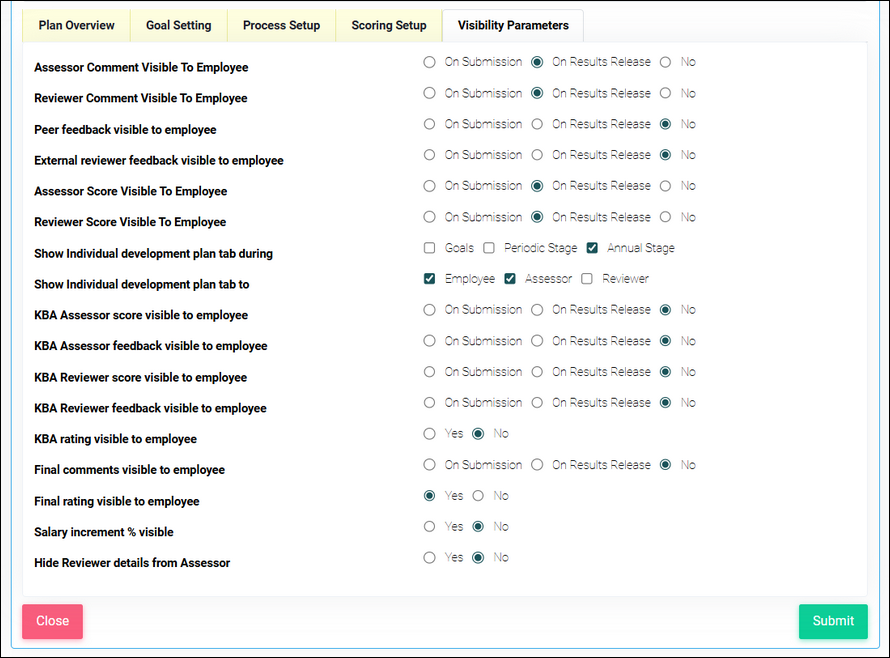The image size is (890, 658).
Task: Choose On Submission for External reviewer feedback
Action: (430, 155)
